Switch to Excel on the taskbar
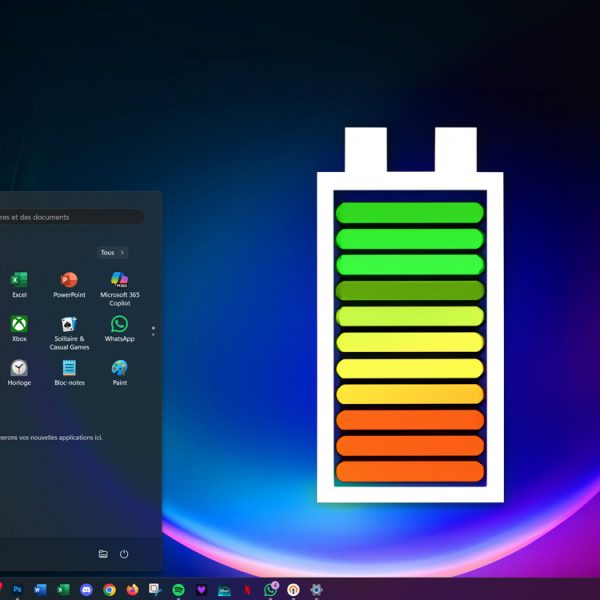This screenshot has width=600, height=600. [63, 589]
